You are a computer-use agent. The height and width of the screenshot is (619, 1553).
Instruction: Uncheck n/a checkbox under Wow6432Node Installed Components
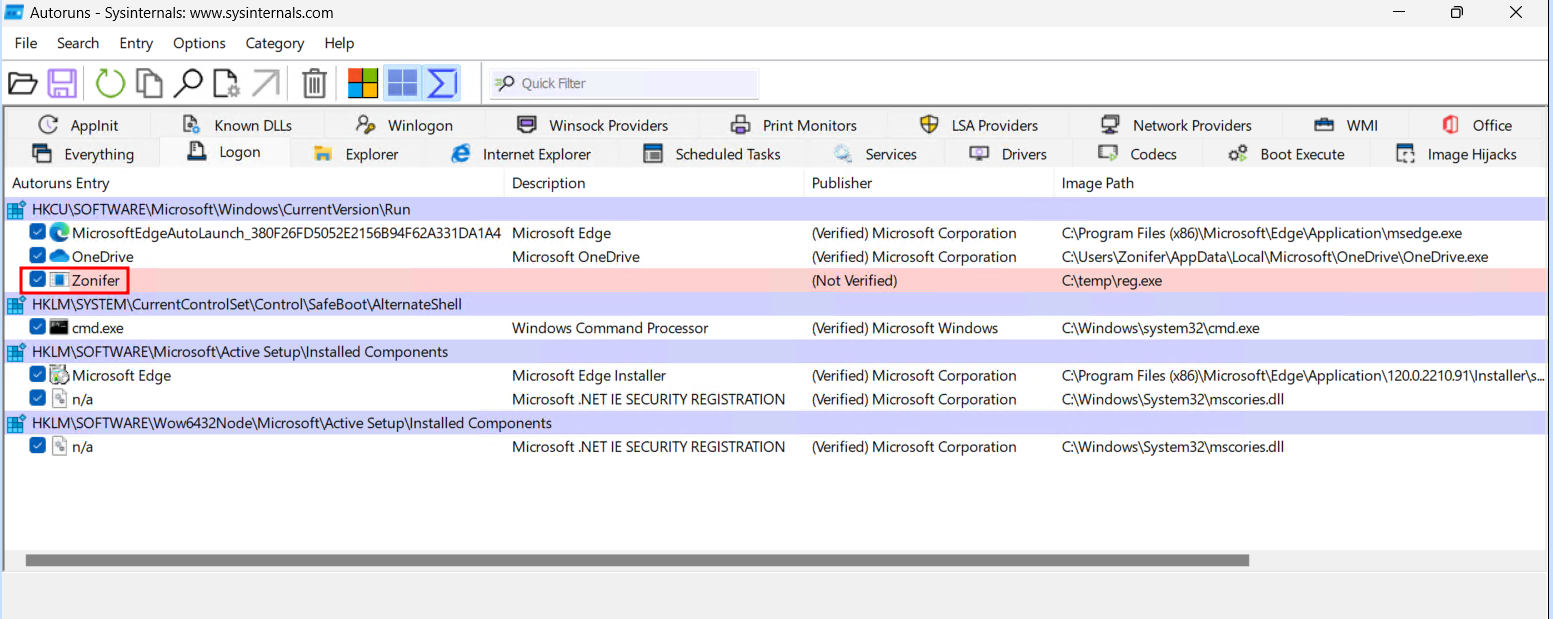click(38, 446)
